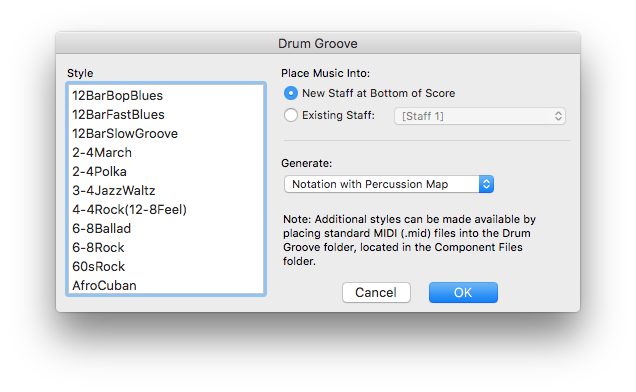Image resolution: width=636 pixels, height=392 pixels.
Task: Select the 12BarBopBlues style
Action: 165,95
